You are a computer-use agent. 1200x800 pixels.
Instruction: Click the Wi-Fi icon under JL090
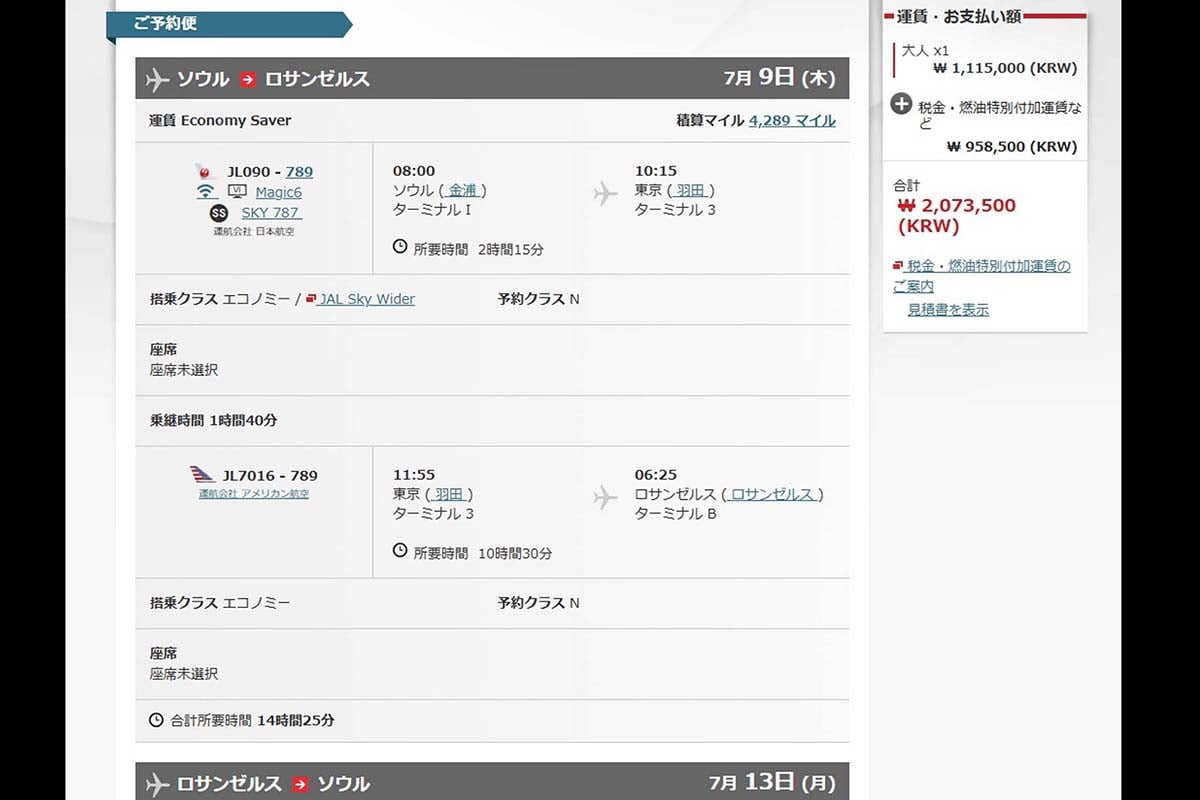coord(205,192)
